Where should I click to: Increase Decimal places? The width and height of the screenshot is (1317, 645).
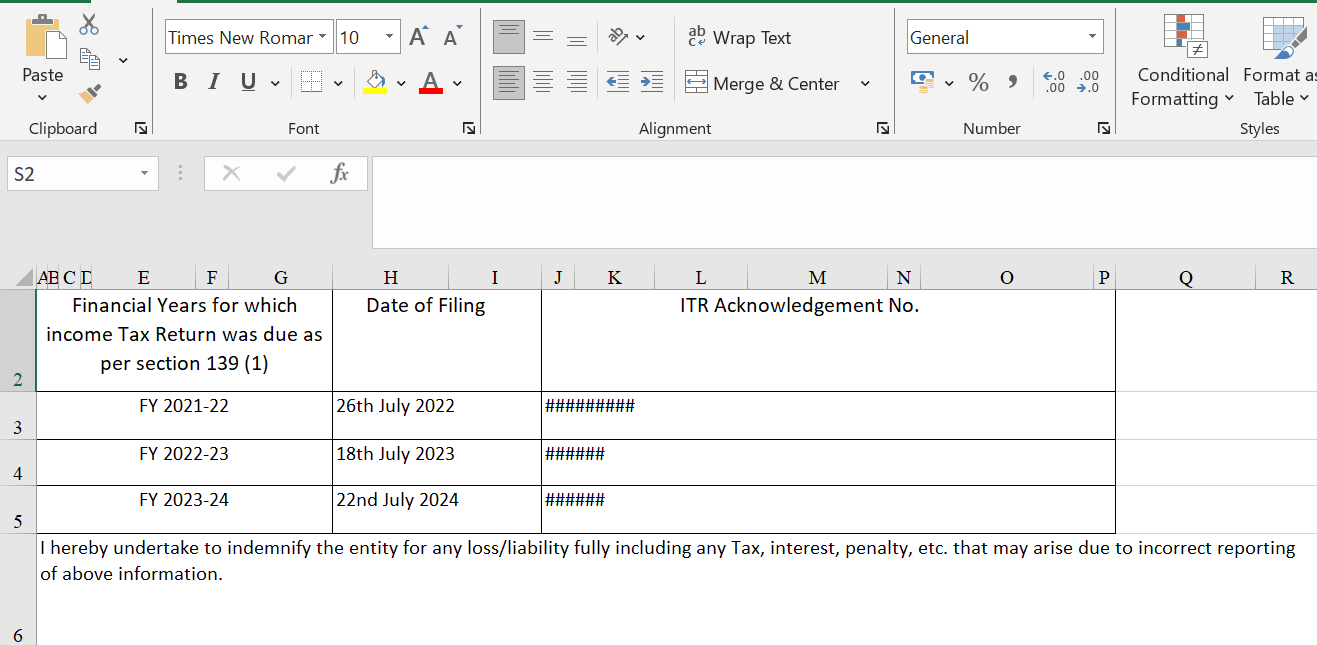click(x=1054, y=82)
